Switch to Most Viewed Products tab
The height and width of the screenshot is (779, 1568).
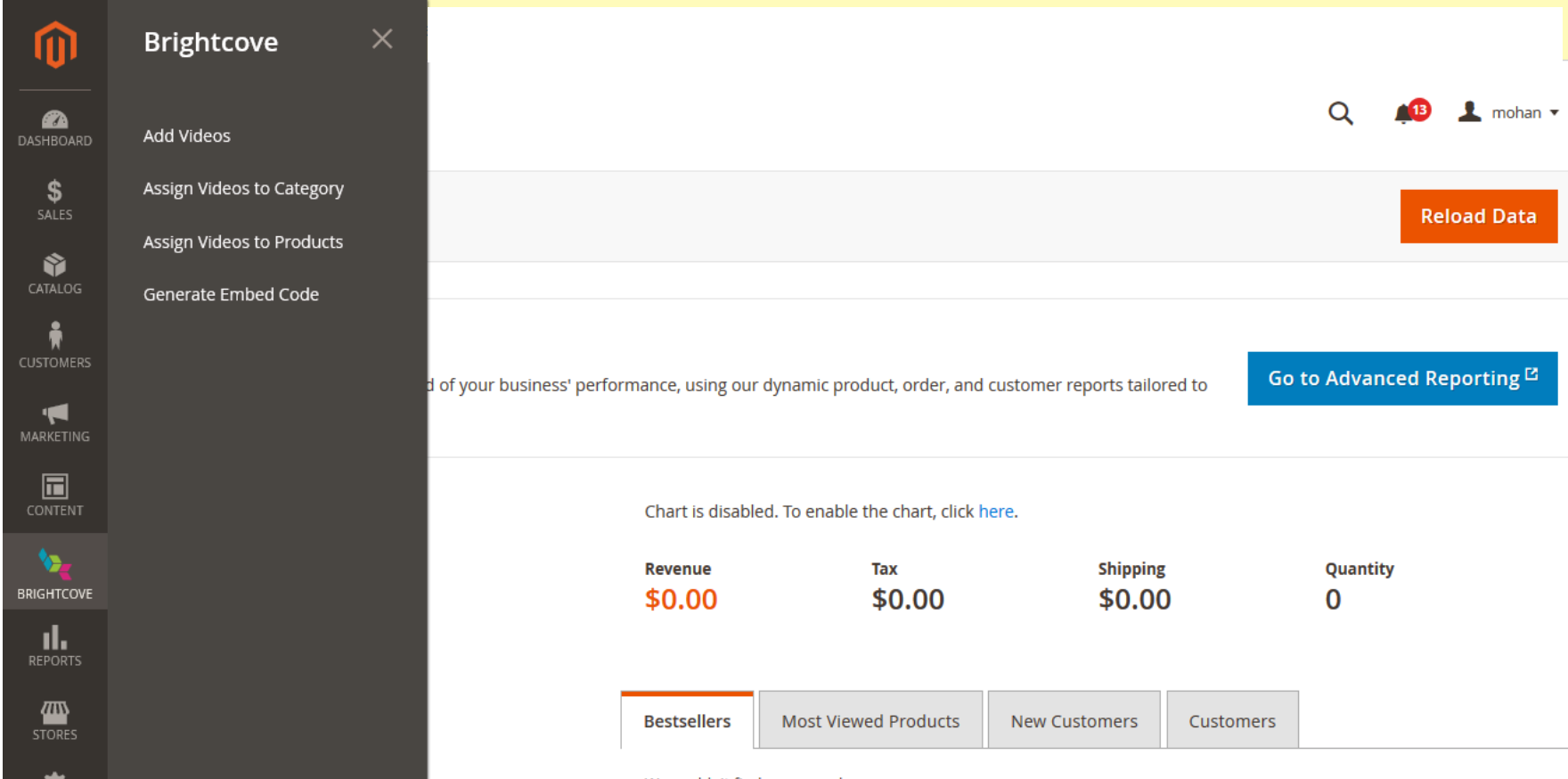pos(870,720)
